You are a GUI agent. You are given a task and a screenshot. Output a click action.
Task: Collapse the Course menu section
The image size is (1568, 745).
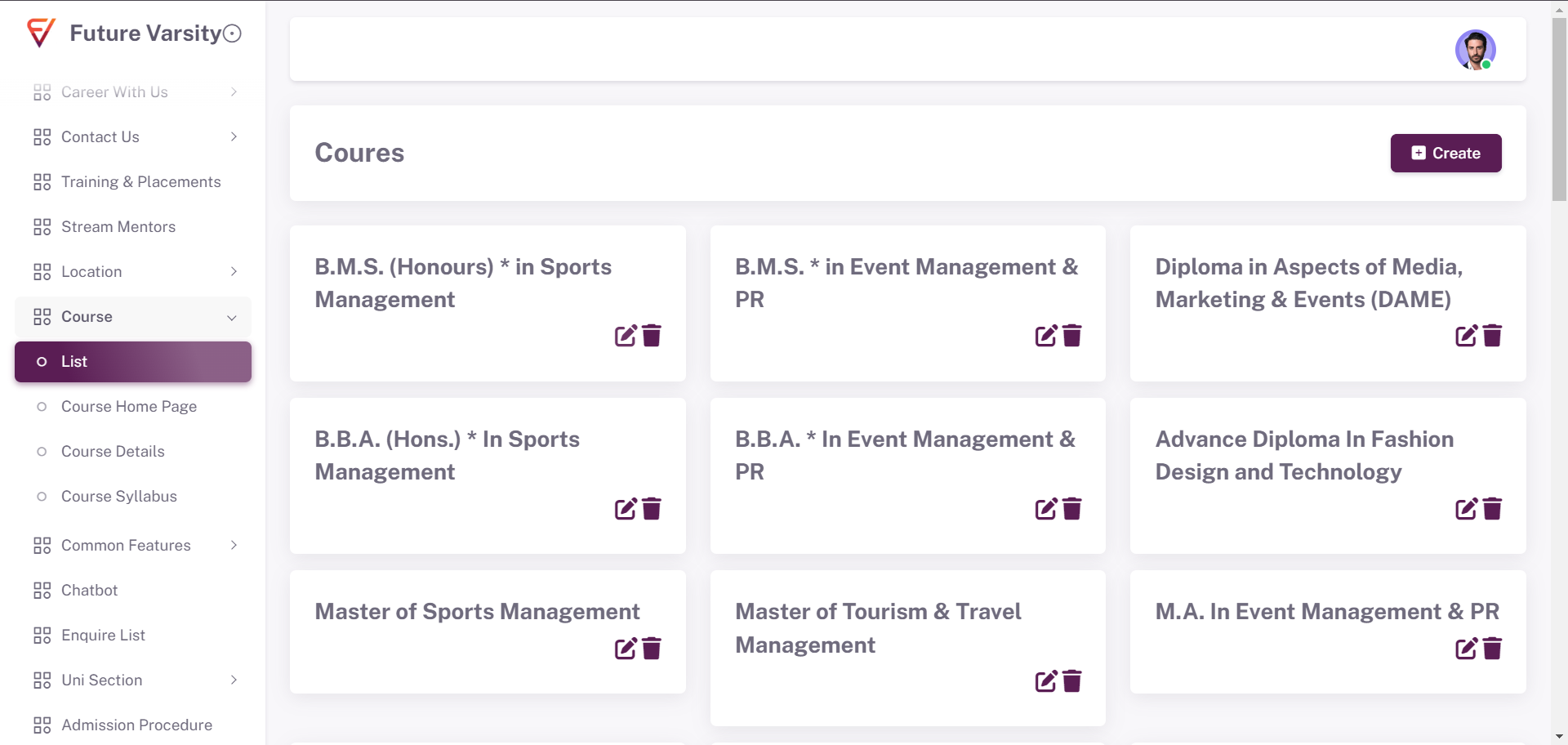[x=133, y=317]
